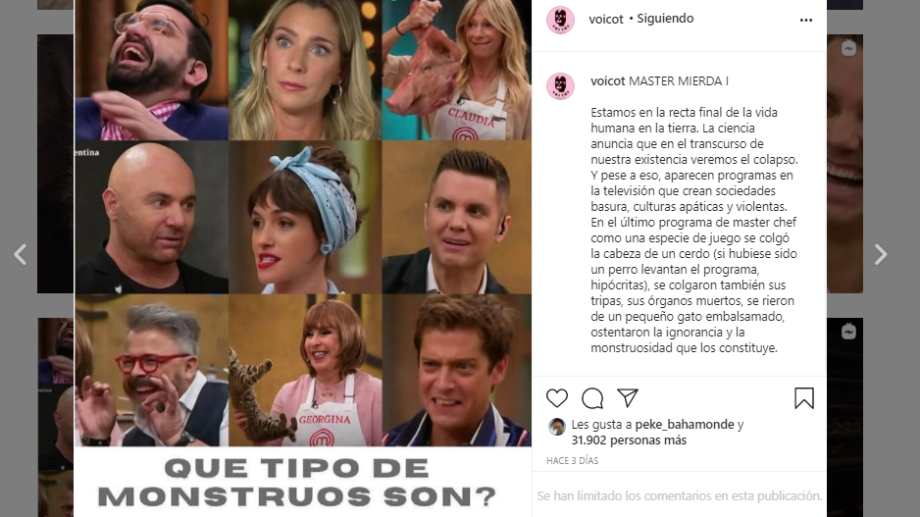Click the Siguiendo following button
This screenshot has height=517, width=920.
tap(665, 18)
